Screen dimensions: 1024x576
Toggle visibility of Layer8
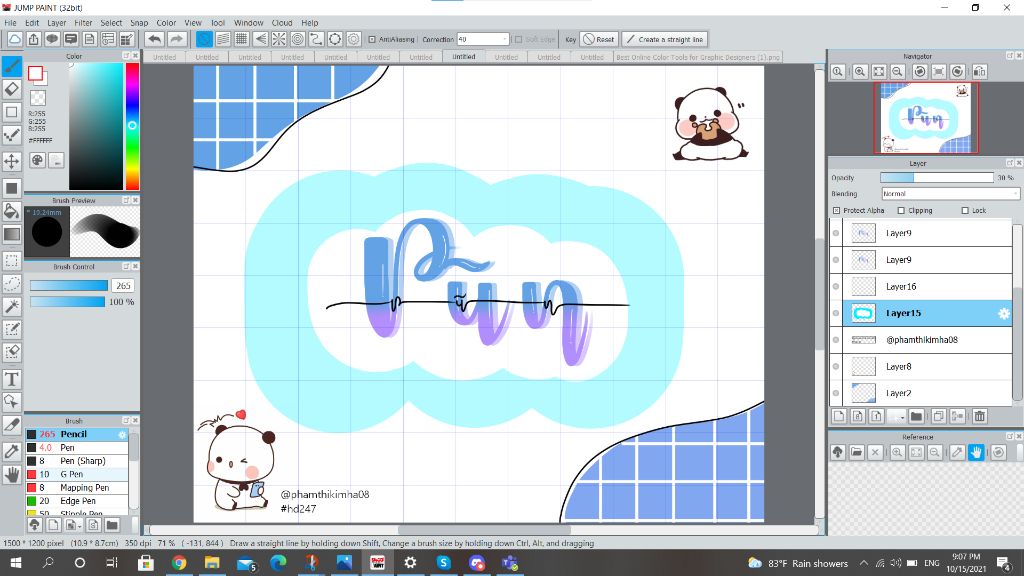pyautogui.click(x=836, y=366)
